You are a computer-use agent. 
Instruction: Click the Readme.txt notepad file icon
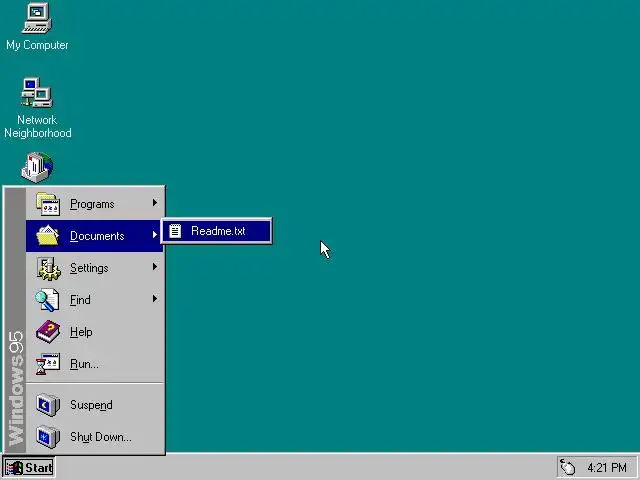click(175, 231)
